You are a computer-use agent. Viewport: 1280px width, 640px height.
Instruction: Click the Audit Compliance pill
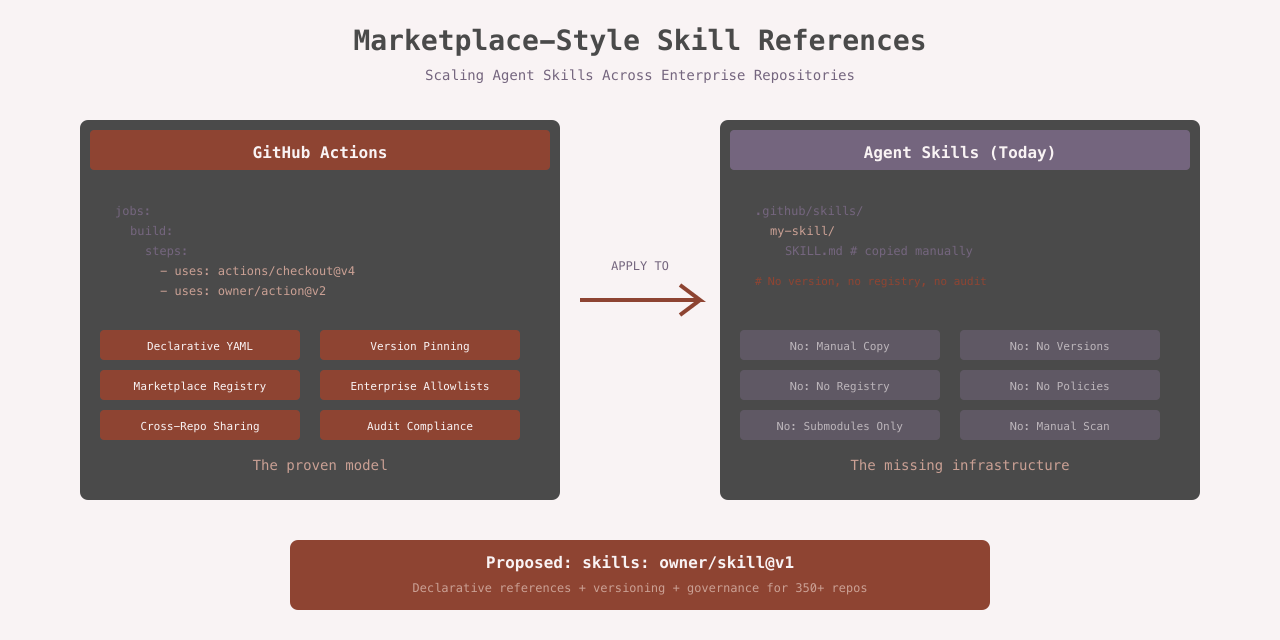420,425
